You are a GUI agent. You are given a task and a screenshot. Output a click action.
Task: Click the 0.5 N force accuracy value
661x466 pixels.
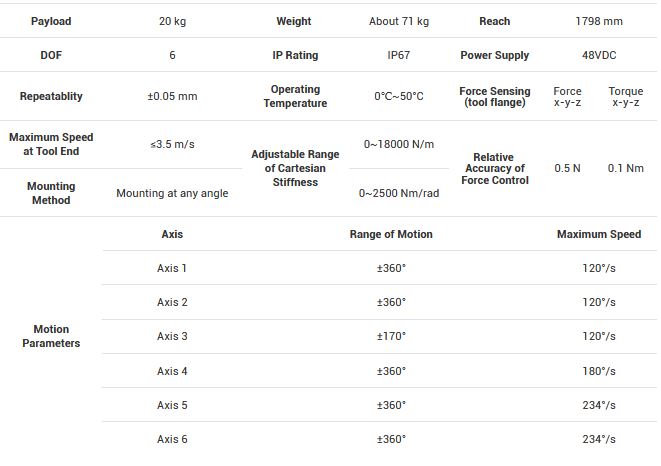[567, 168]
